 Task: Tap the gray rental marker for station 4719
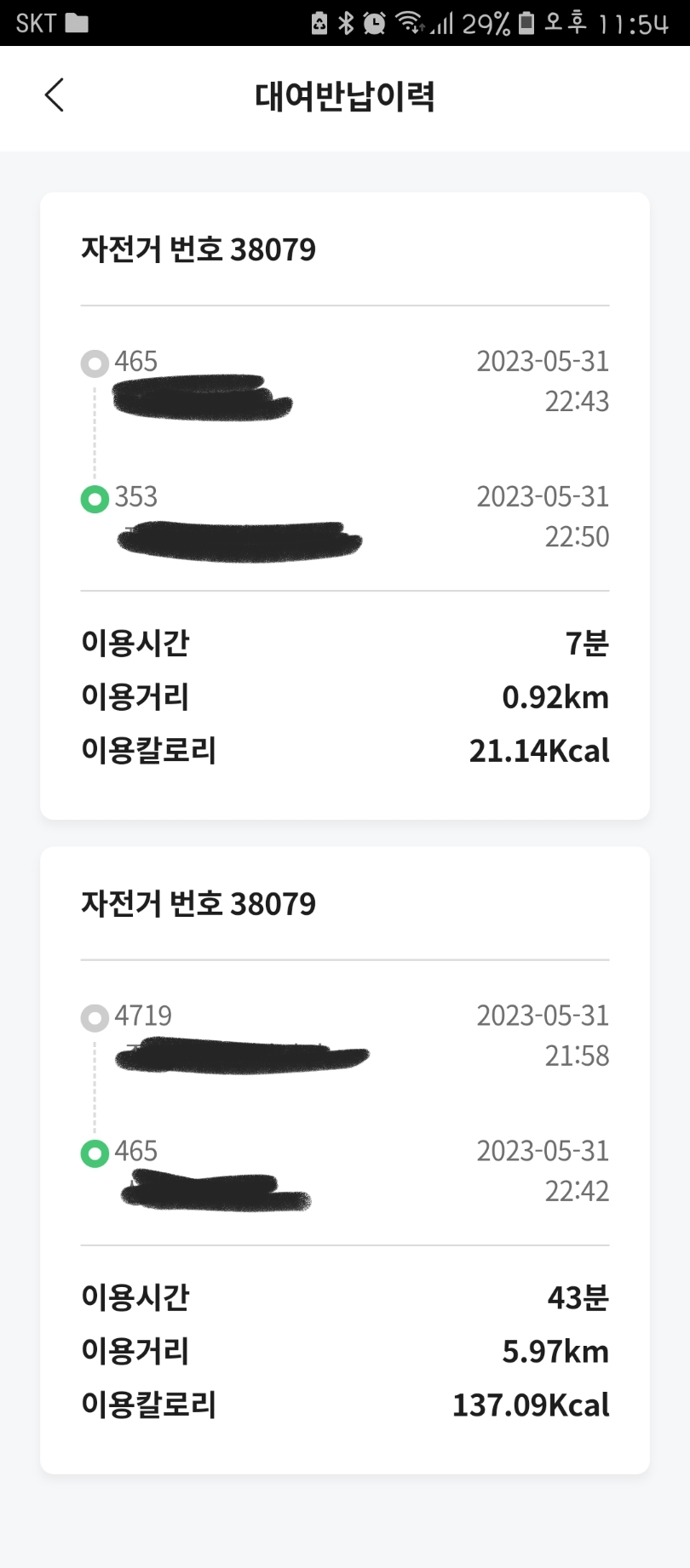95,1018
